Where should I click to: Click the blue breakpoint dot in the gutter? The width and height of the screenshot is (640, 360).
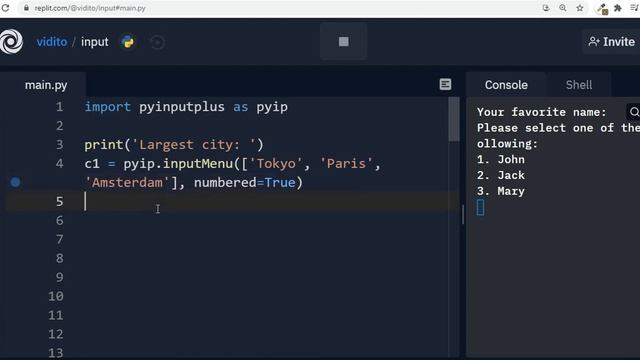point(16,182)
